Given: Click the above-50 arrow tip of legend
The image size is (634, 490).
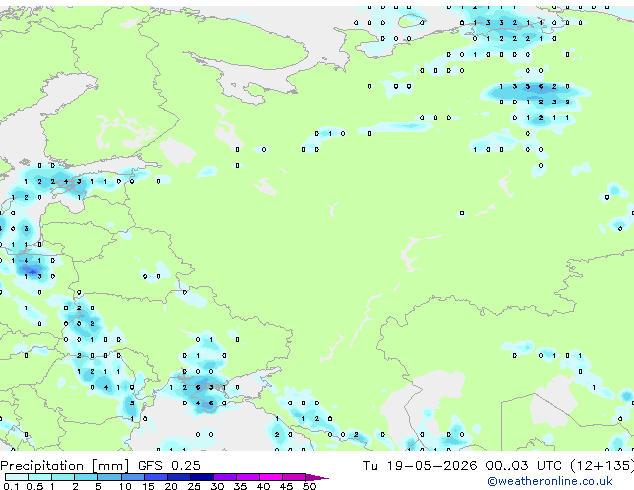Looking at the screenshot, I should pos(317,477).
